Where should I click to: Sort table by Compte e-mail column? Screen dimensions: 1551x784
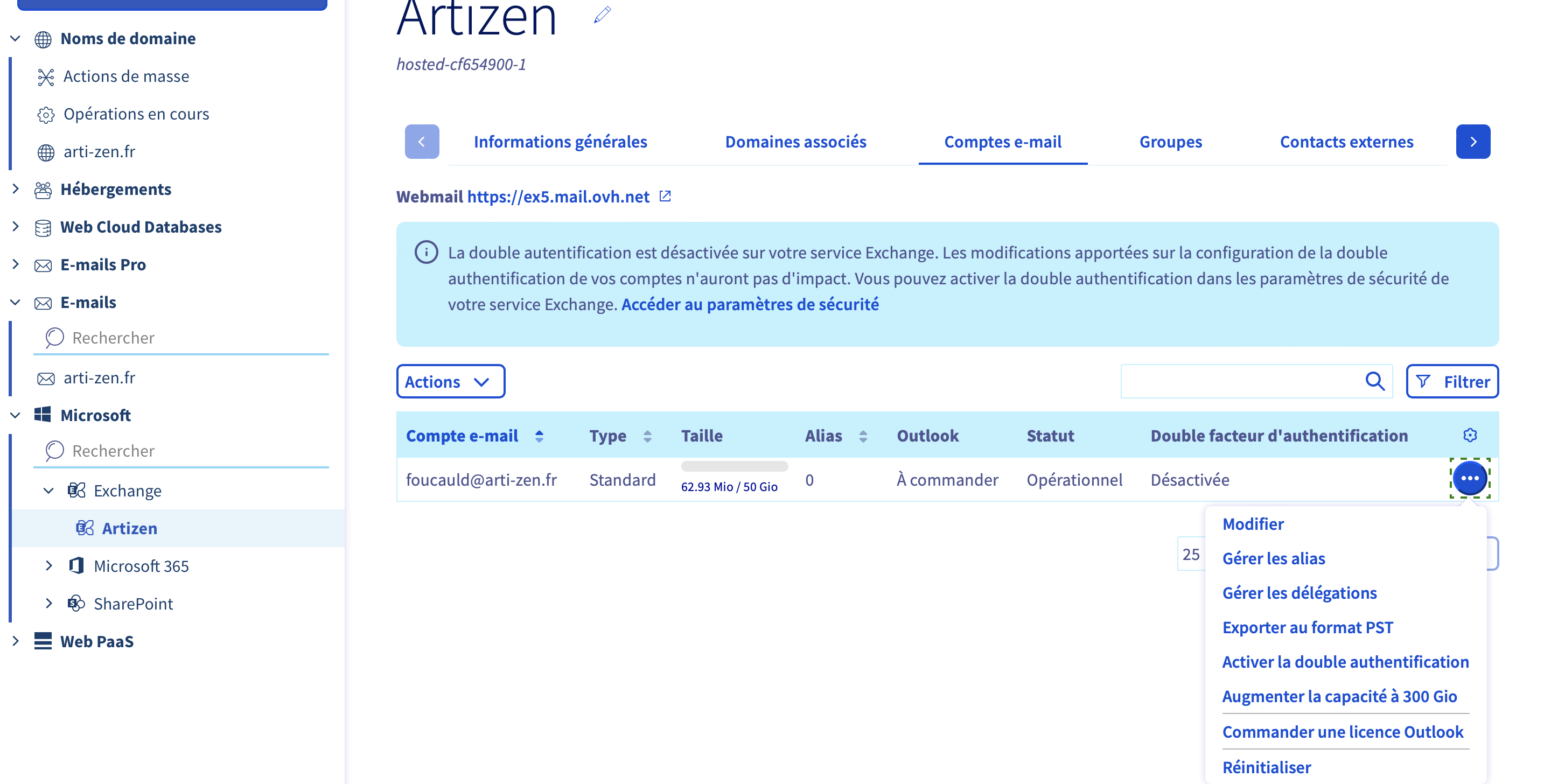[539, 436]
